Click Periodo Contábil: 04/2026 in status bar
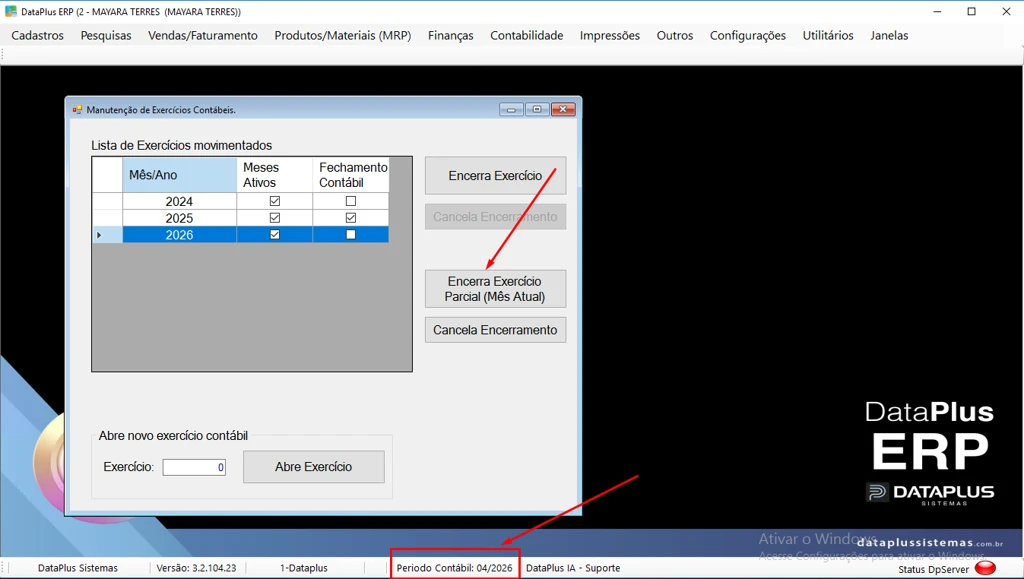The width and height of the screenshot is (1024, 579). coord(455,568)
